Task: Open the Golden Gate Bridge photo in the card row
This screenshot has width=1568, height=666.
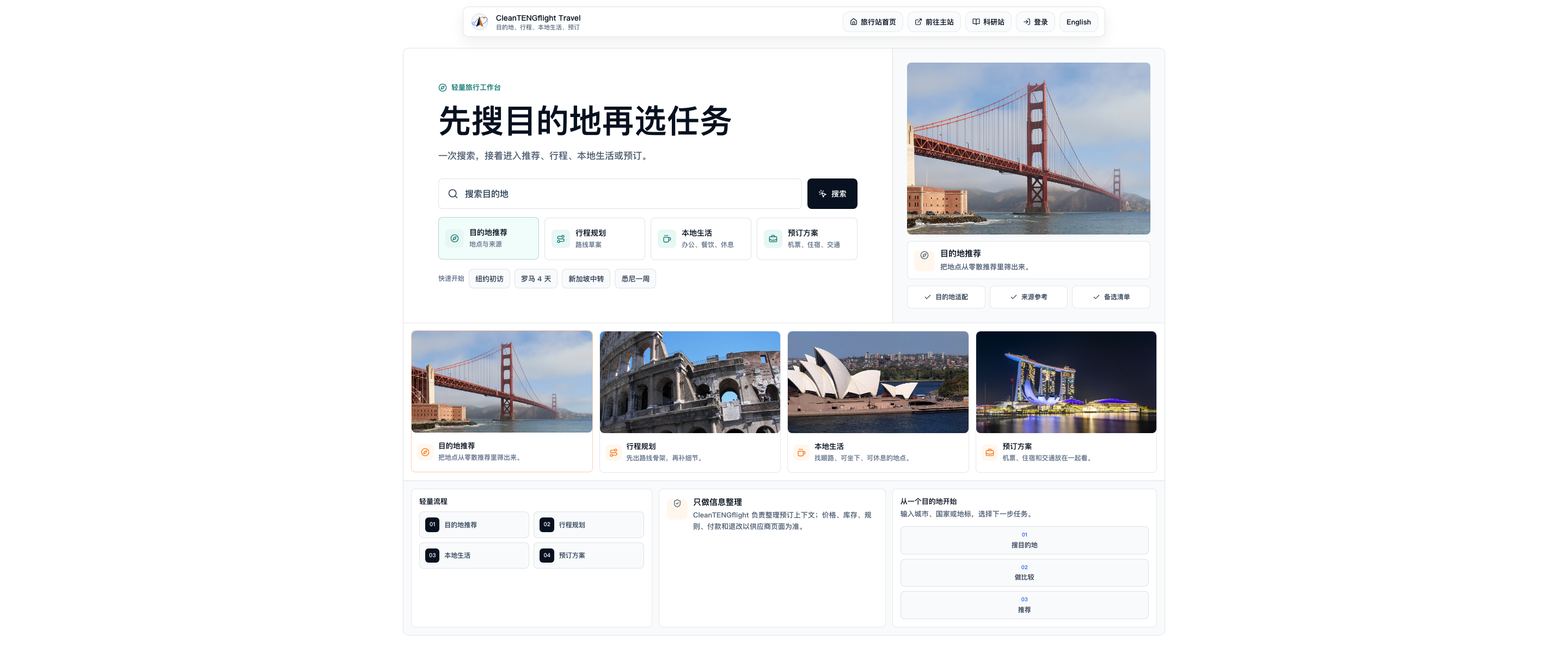Action: coord(501,381)
